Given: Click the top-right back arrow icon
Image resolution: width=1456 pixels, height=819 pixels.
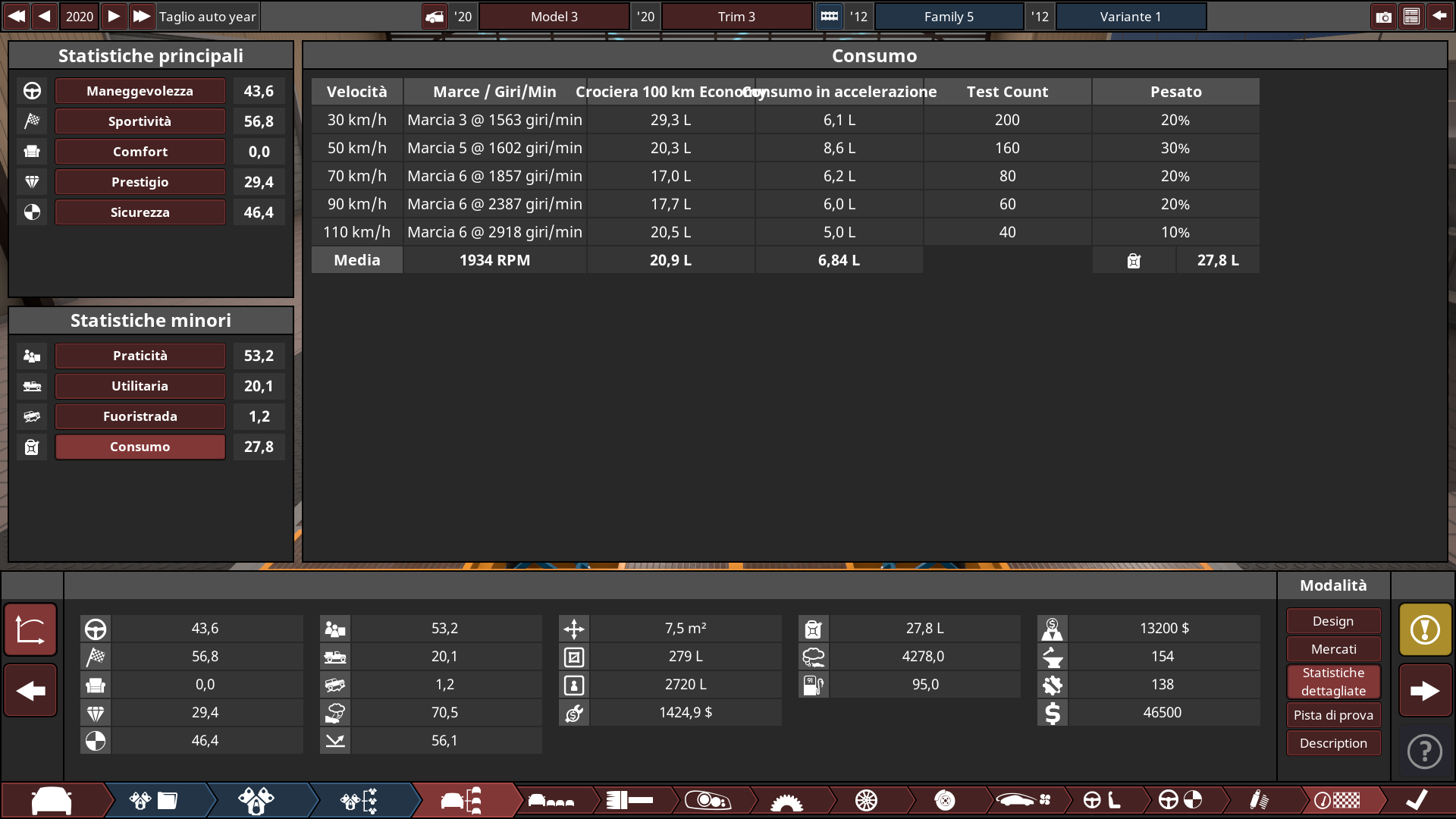Looking at the screenshot, I should point(1439,17).
